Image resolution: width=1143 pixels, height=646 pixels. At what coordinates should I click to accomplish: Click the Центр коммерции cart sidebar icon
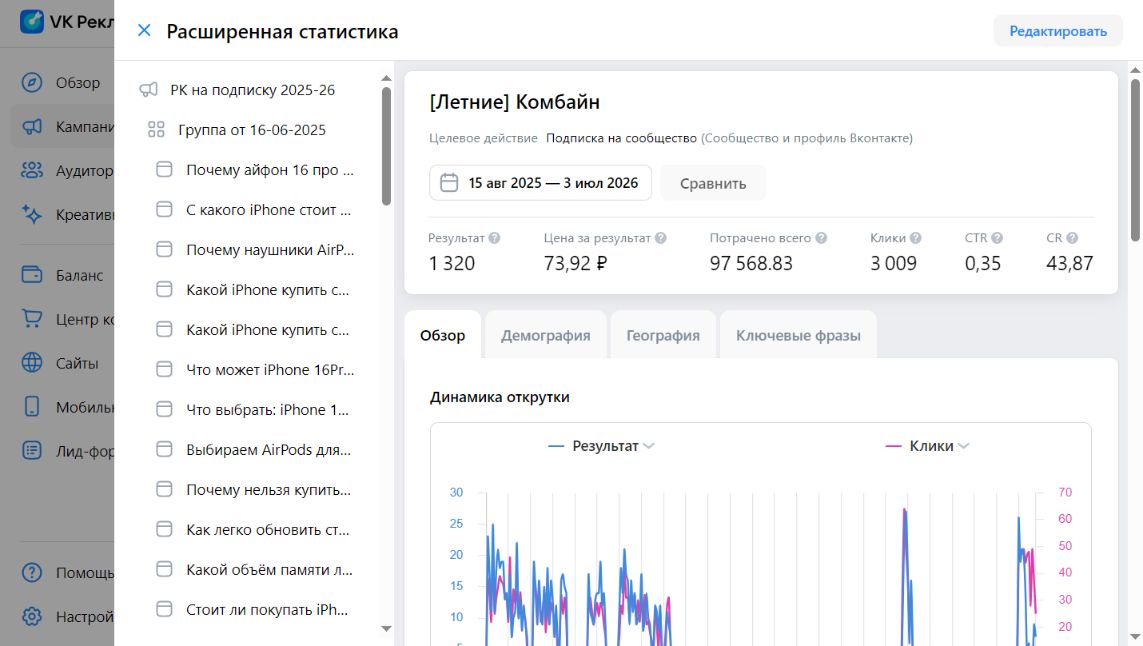[x=32, y=319]
